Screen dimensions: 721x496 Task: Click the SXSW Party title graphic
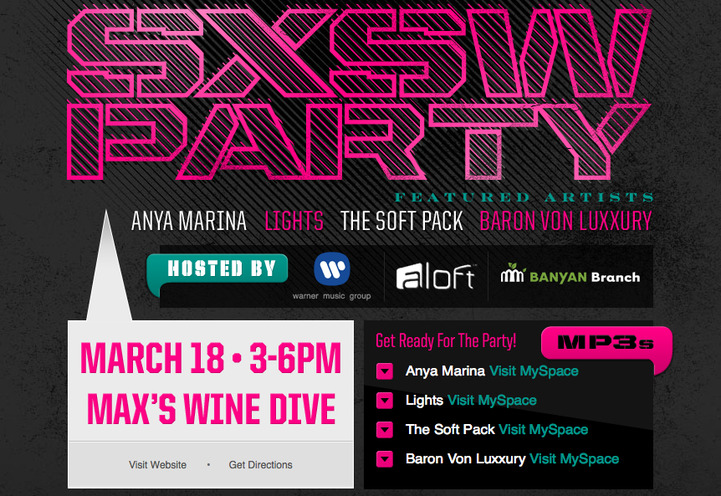pyautogui.click(x=359, y=93)
